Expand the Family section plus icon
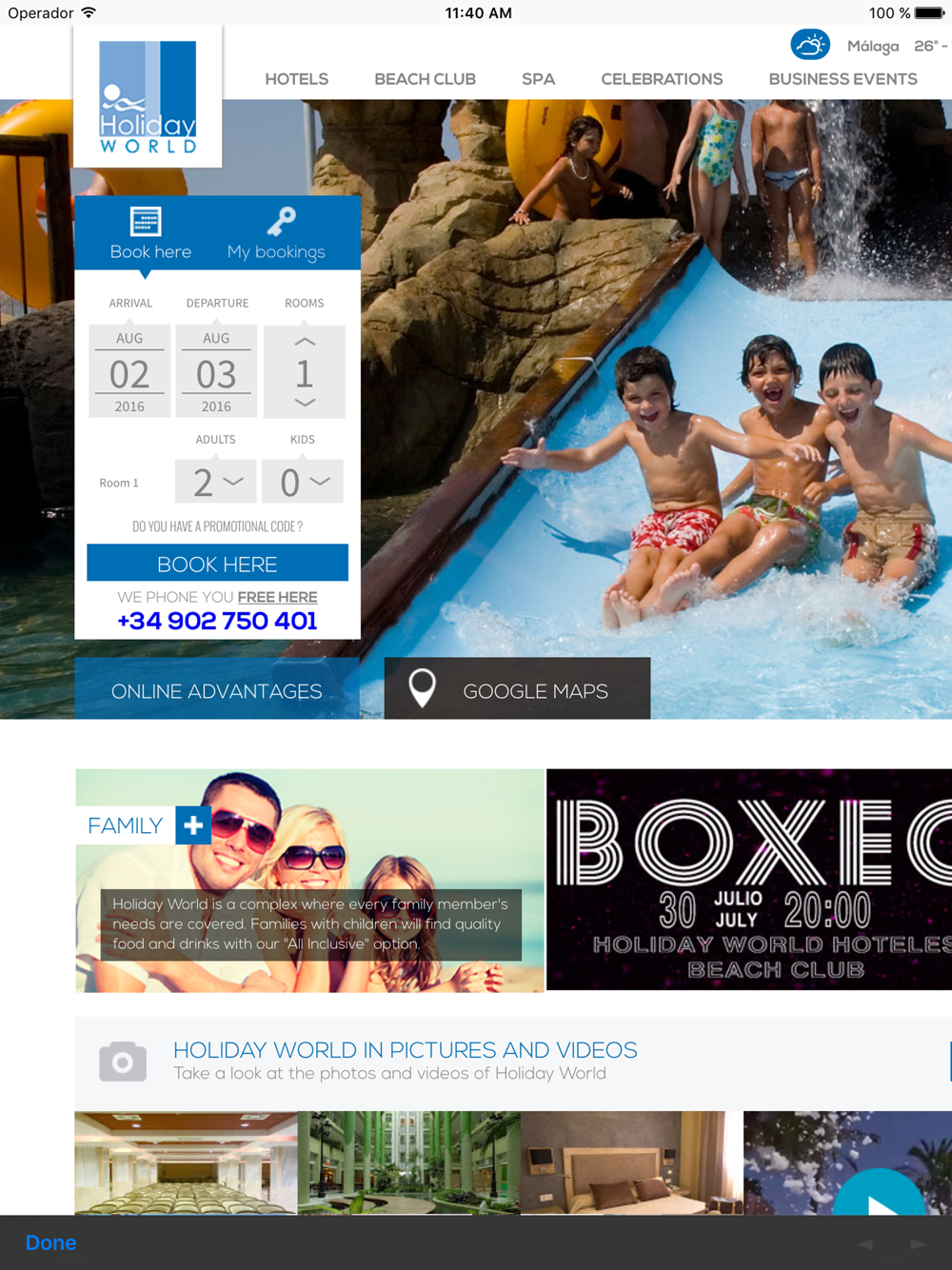 coord(193,825)
